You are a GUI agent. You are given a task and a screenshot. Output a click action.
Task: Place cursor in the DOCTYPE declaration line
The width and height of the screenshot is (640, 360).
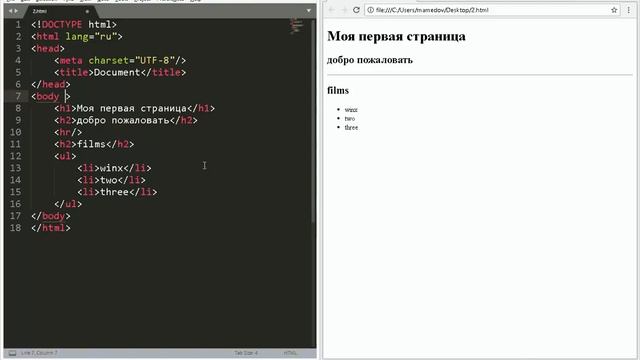coord(74,25)
